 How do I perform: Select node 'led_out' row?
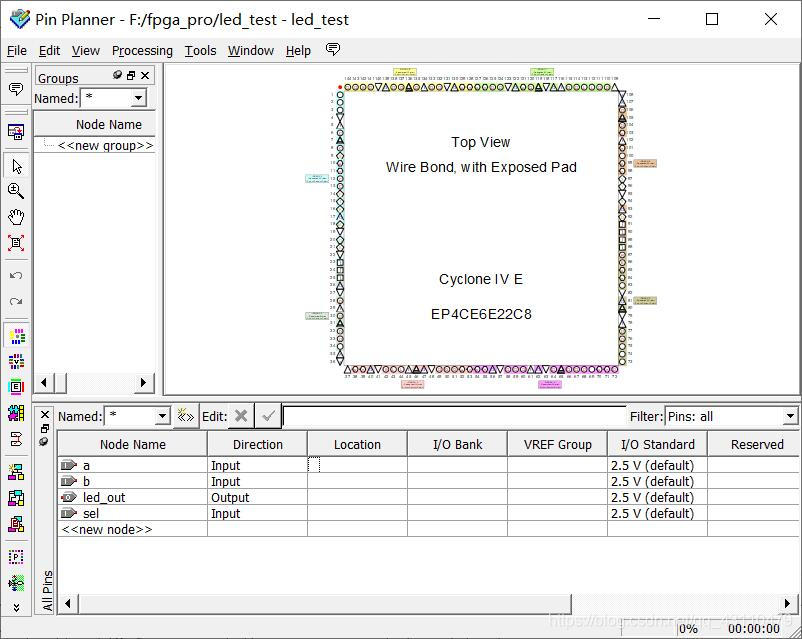(132, 497)
